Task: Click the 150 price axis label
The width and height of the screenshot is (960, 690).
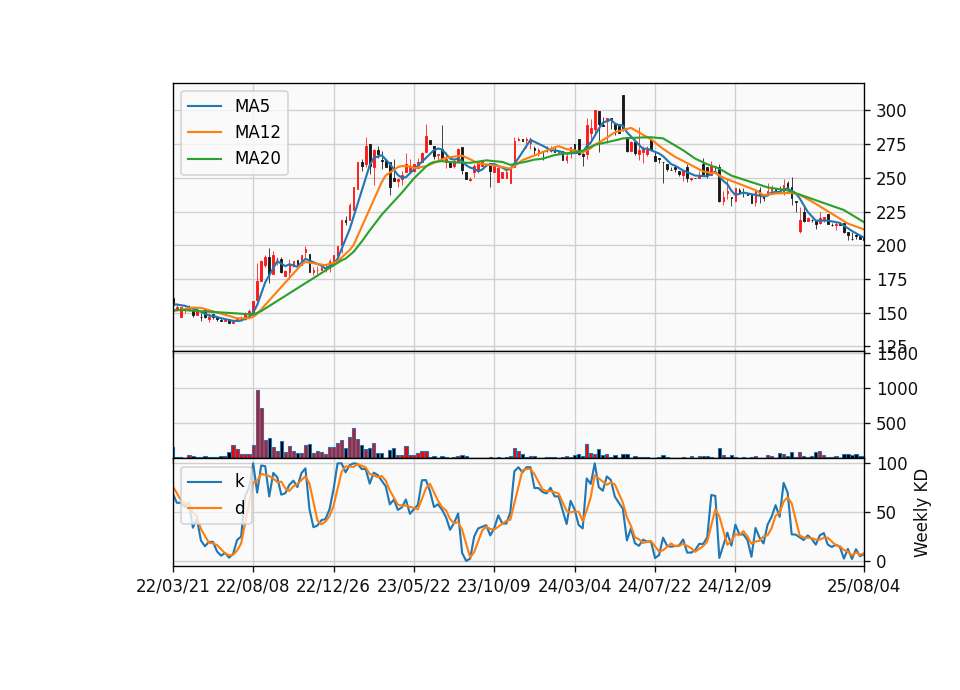Action: click(891, 313)
